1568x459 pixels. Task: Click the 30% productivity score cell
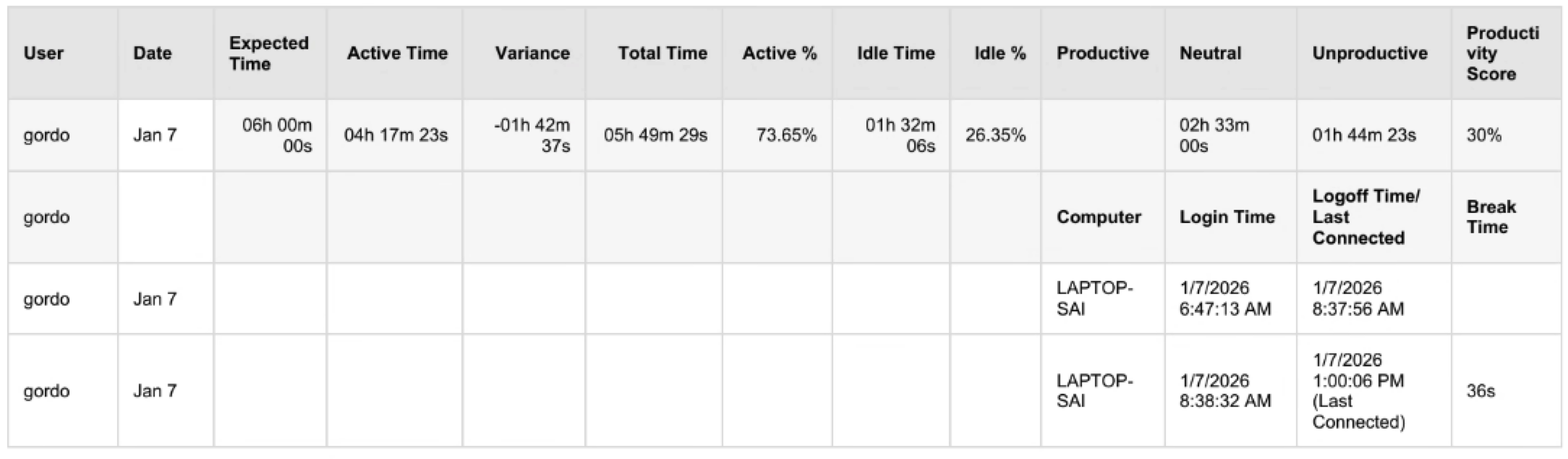point(1483,135)
